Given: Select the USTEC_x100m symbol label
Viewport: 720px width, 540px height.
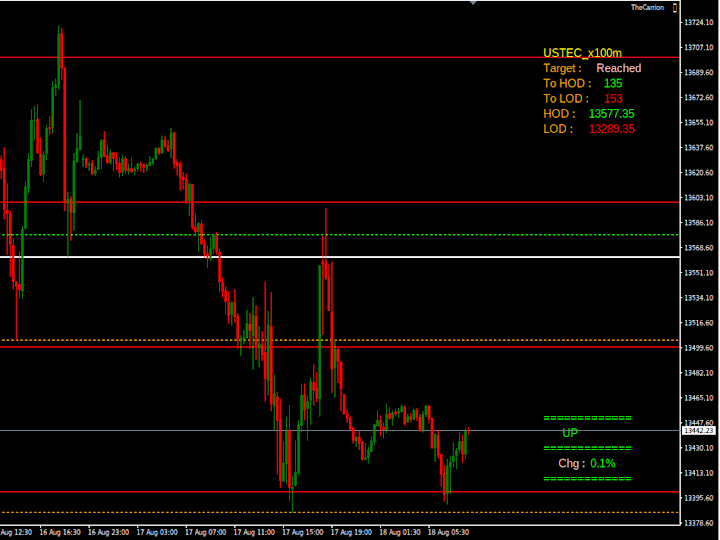Looking at the screenshot, I should click(x=582, y=53).
